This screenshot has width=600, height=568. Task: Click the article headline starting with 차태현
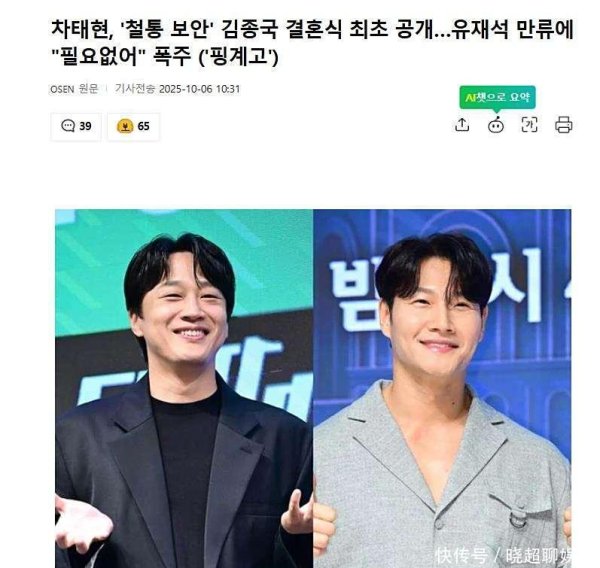312,43
